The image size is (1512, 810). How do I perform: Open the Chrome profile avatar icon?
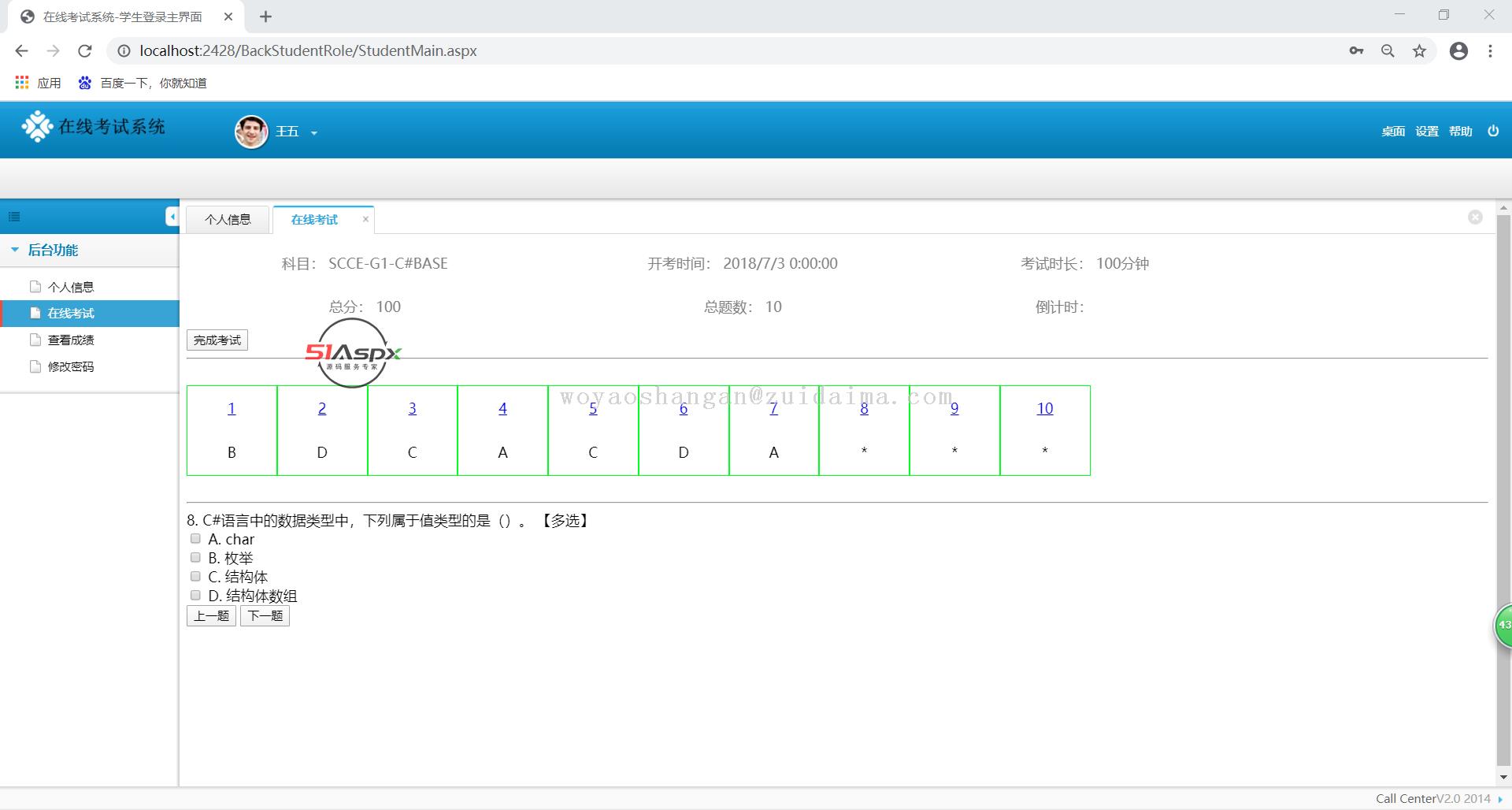tap(1458, 50)
